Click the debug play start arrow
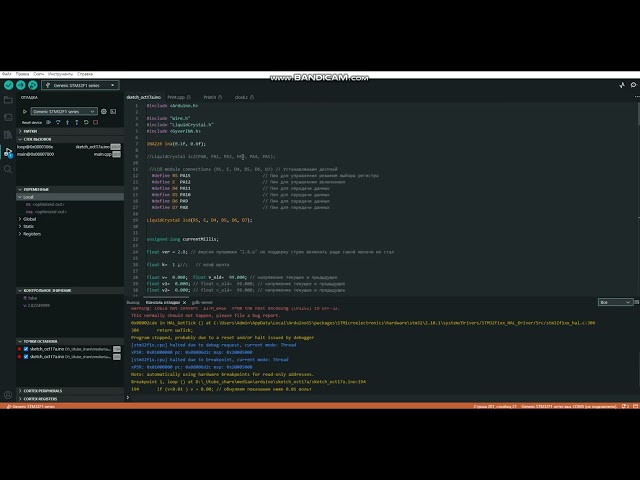This screenshot has height=480, width=640. 24,111
